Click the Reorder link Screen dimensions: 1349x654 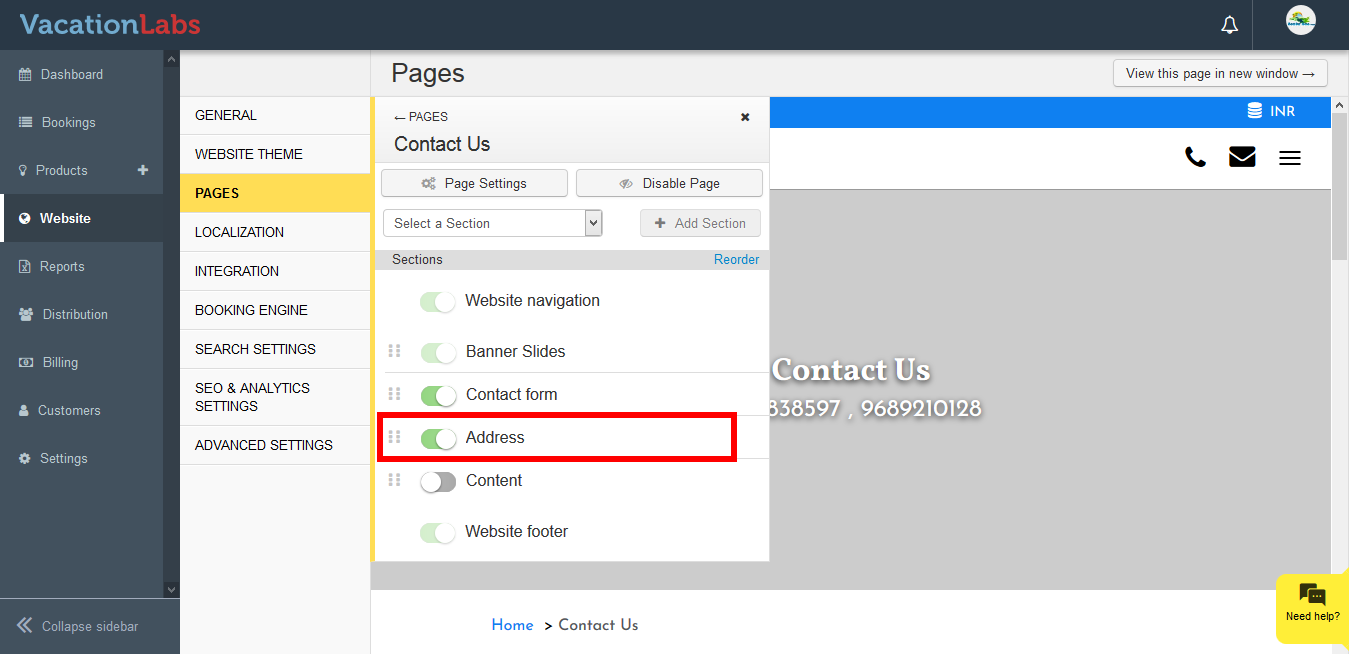[736, 259]
